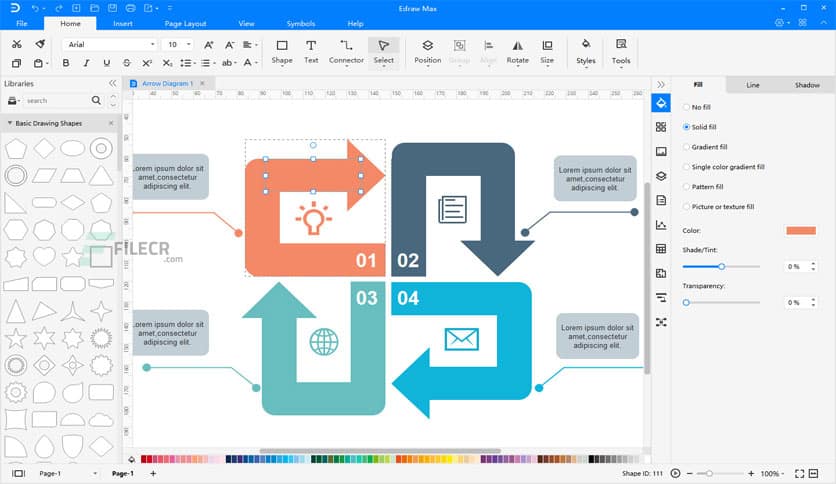Click the zoom in plus button

point(751,473)
